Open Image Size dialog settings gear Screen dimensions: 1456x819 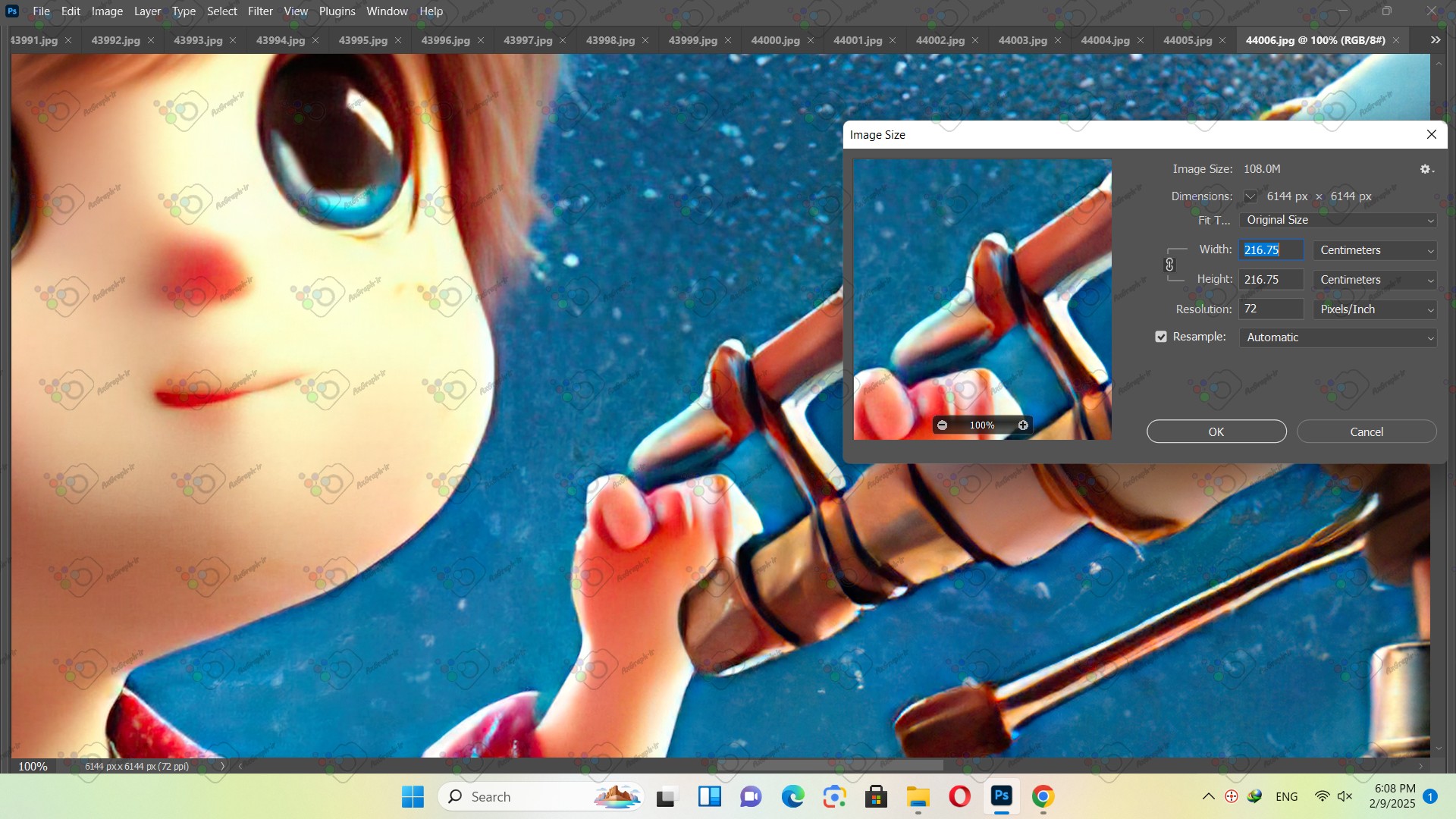1426,170
